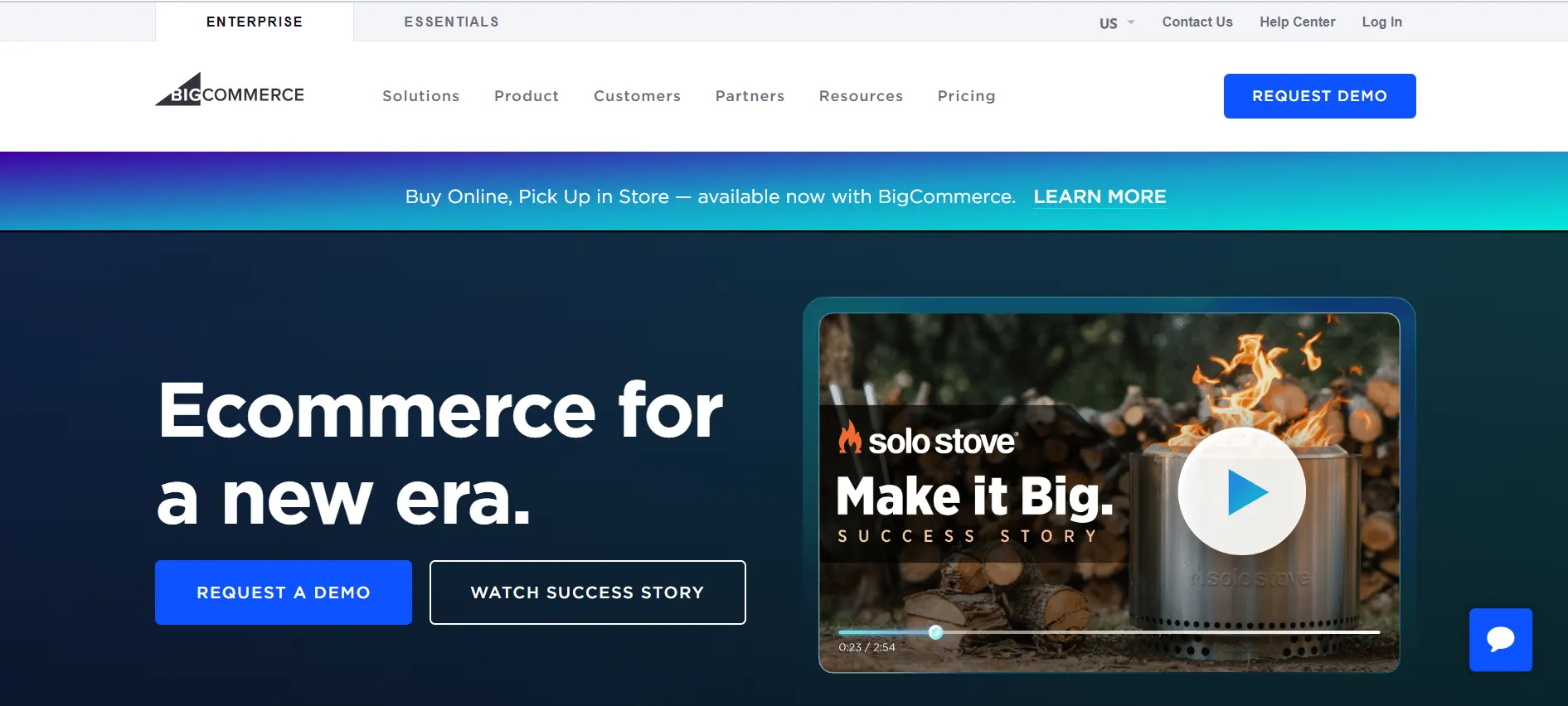Click the Request Demo header button
1568x706 pixels.
click(x=1319, y=96)
